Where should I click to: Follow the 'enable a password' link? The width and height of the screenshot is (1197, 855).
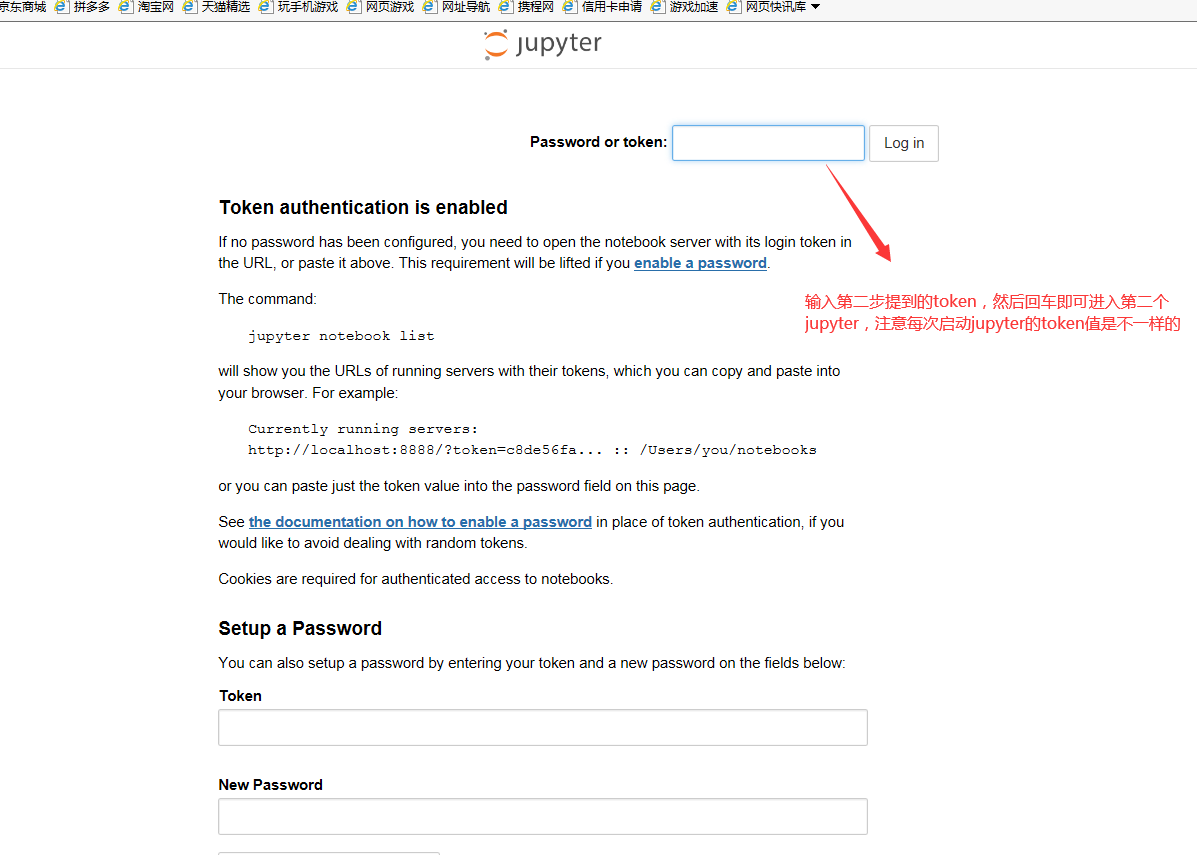(700, 263)
